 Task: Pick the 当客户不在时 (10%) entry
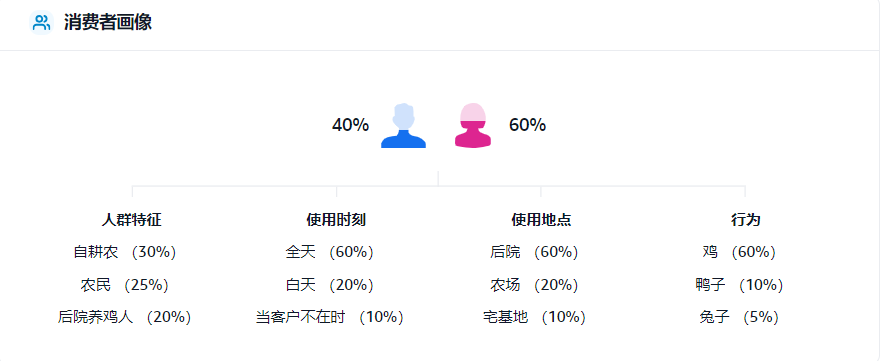tap(329, 317)
